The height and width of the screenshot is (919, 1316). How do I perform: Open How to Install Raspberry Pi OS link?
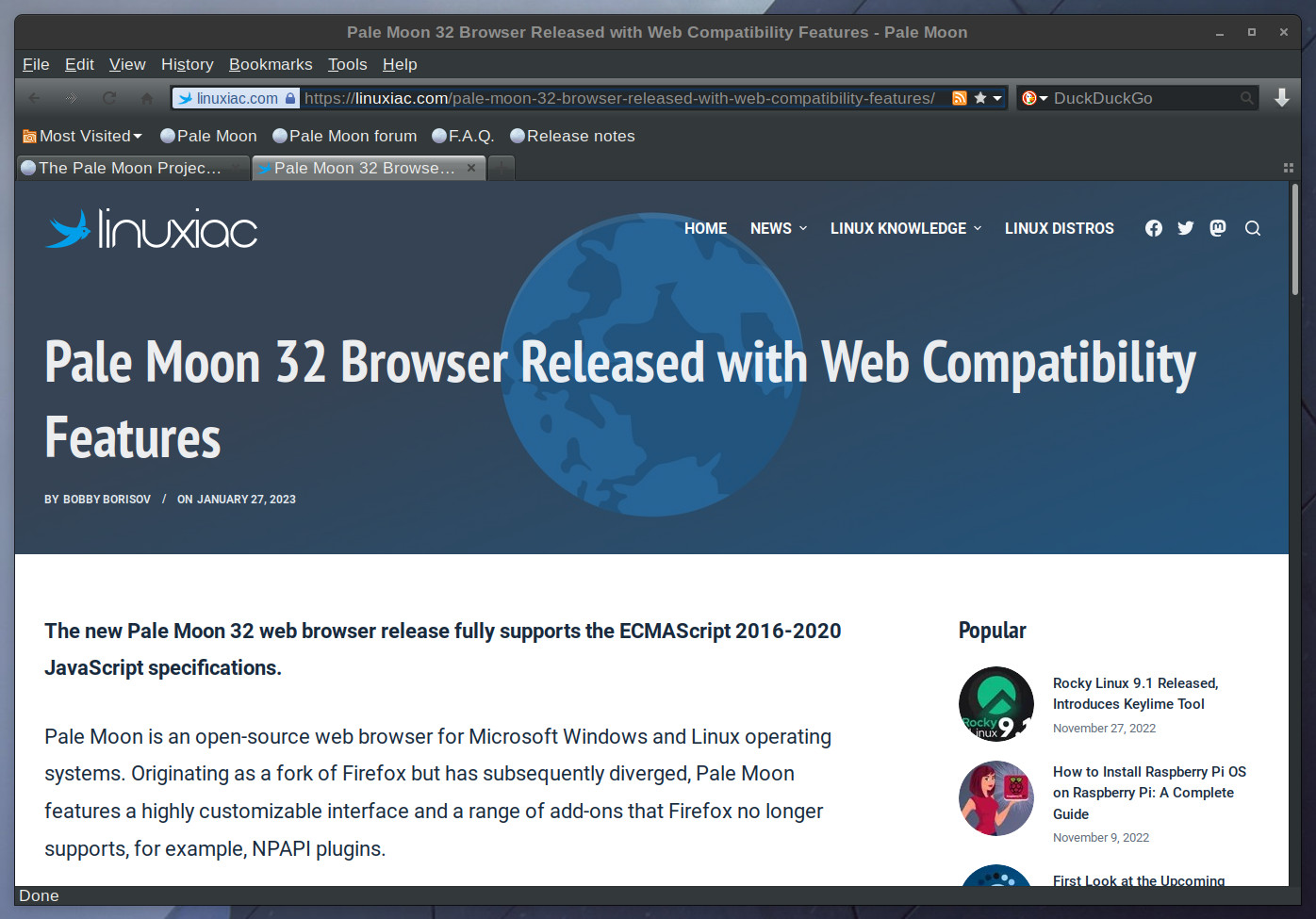click(x=1149, y=793)
